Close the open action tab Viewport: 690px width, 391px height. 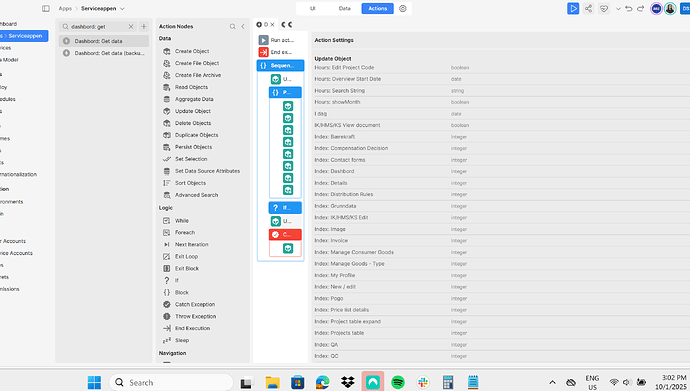point(272,25)
